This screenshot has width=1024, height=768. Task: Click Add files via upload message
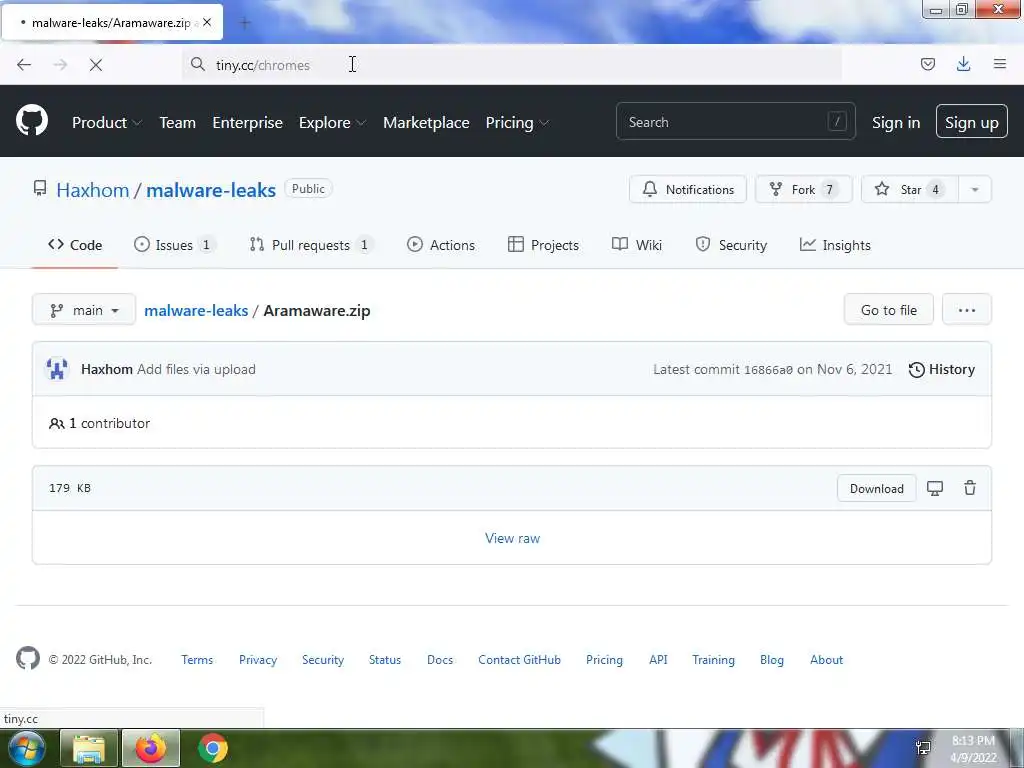click(x=196, y=369)
